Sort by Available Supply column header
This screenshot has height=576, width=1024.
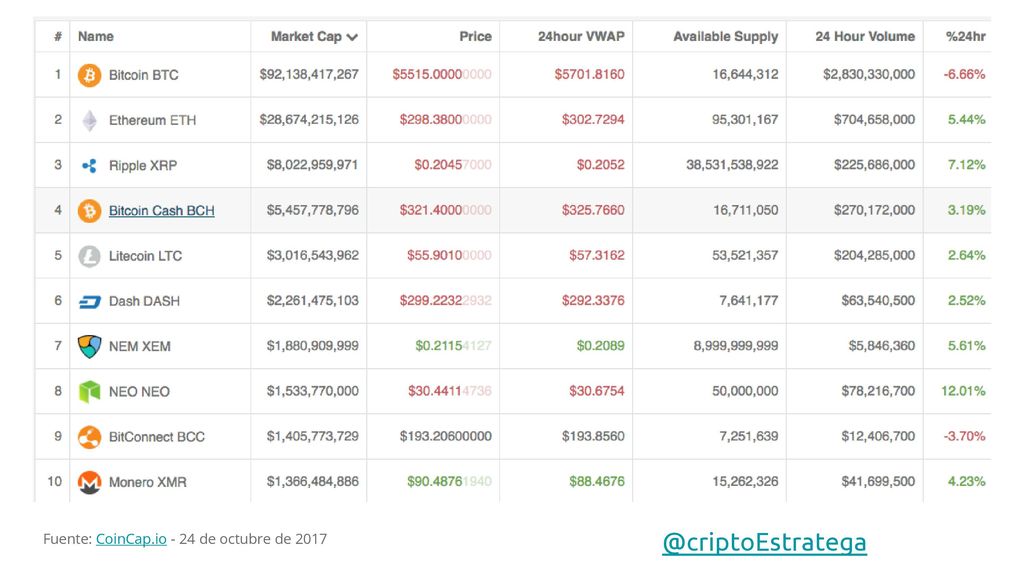[726, 37]
